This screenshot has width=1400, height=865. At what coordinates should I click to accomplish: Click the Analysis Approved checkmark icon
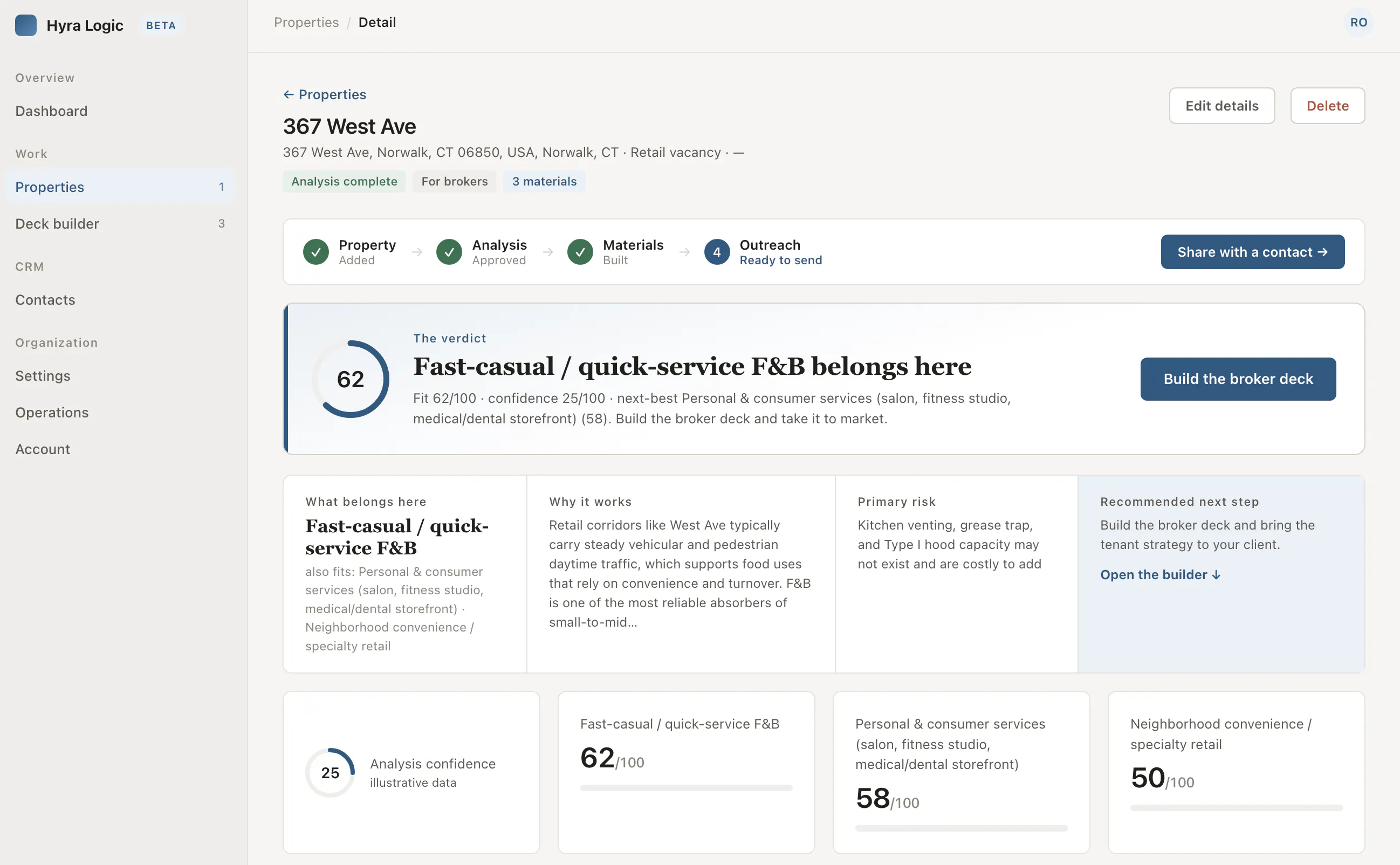[449, 252]
